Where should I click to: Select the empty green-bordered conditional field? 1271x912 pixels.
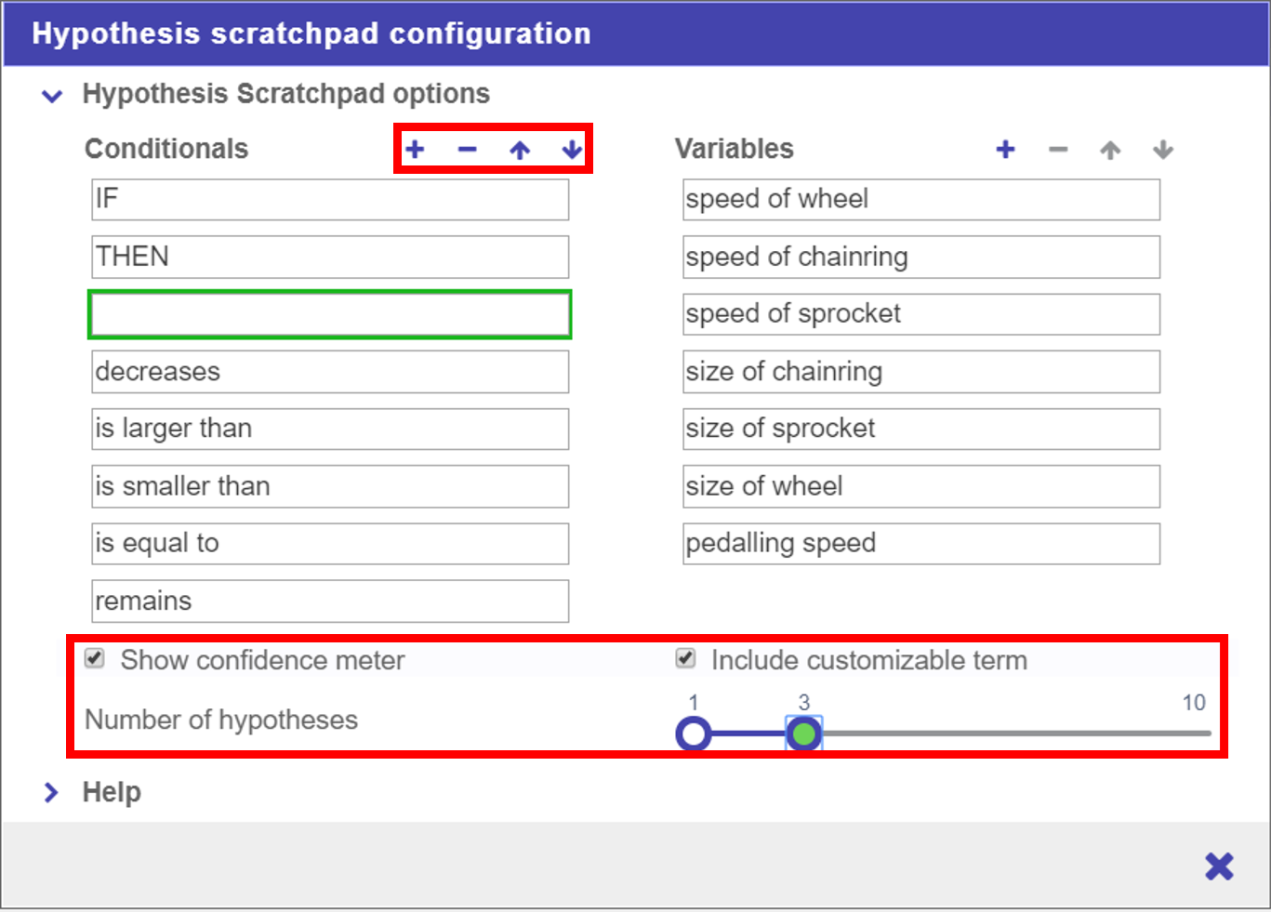[330, 314]
